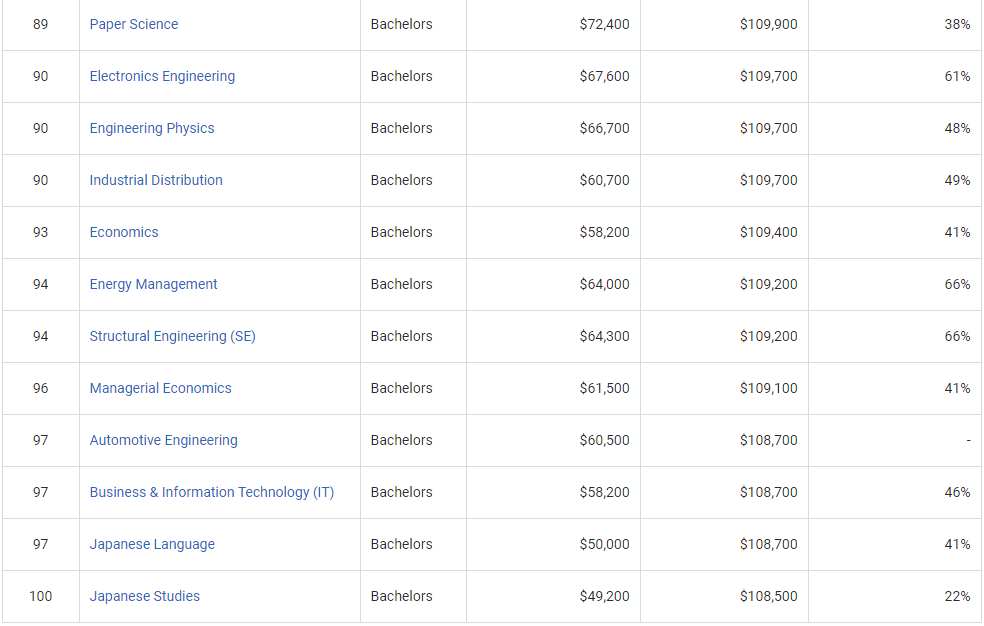
Task: Select the Industrial Distribution link
Action: [156, 180]
